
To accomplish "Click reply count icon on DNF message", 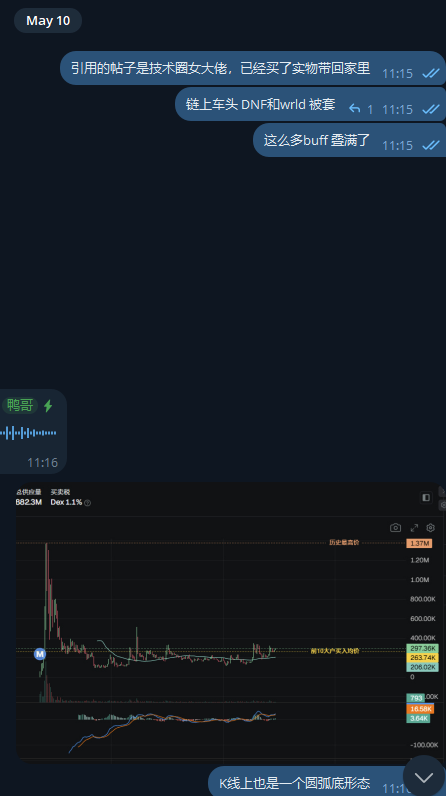I will [x=355, y=109].
